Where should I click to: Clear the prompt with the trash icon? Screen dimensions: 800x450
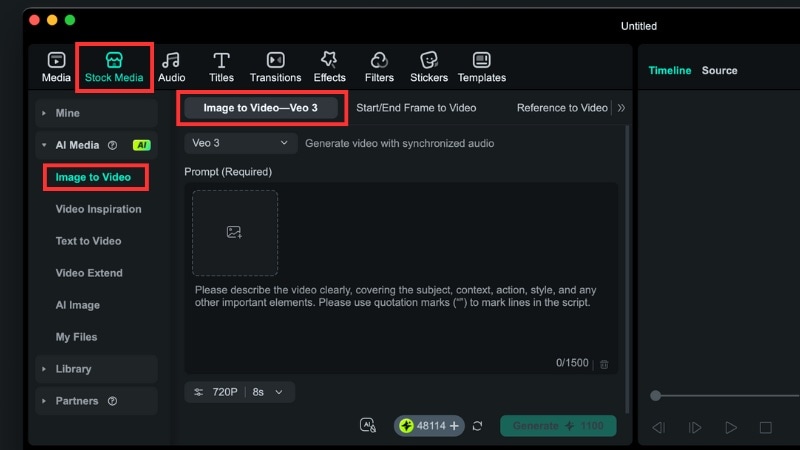coord(604,364)
